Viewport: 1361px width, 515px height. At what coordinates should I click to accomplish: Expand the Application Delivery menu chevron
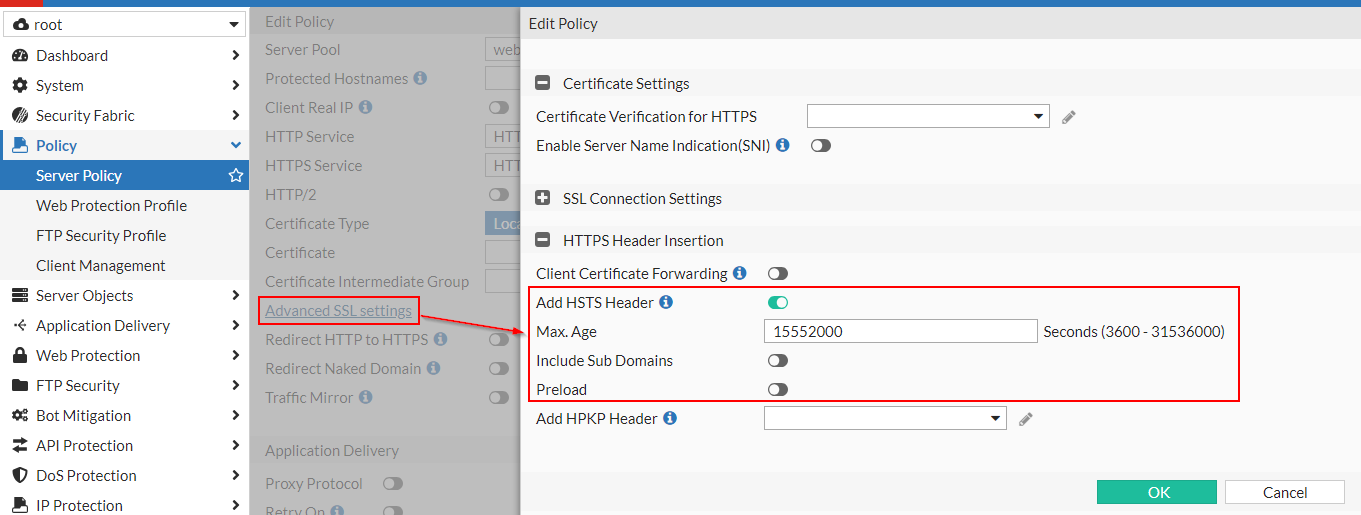(x=236, y=326)
